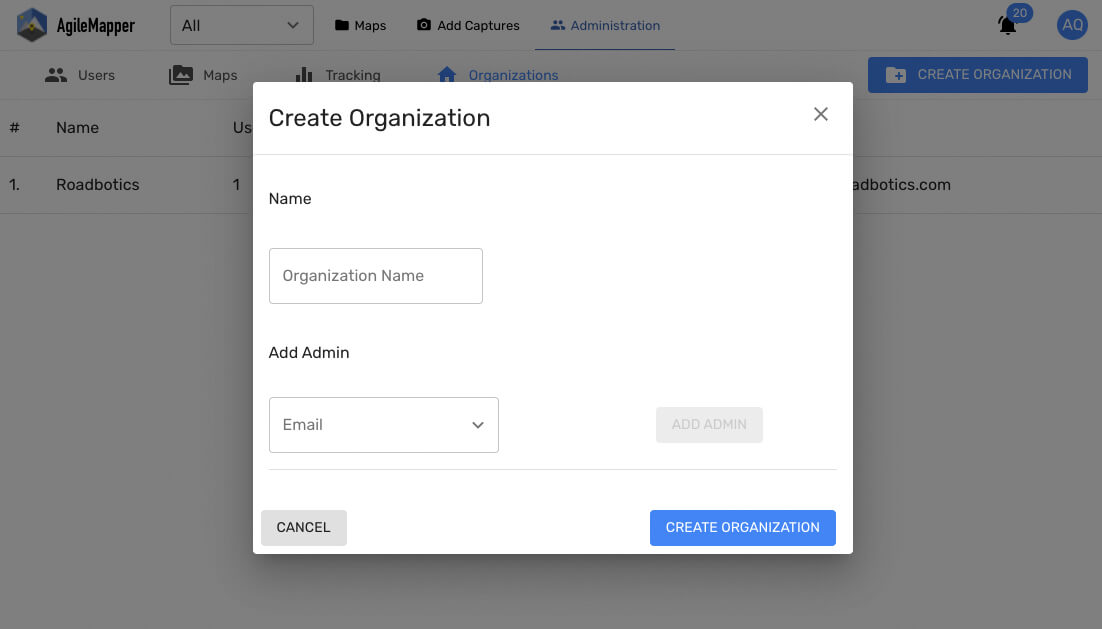
Task: Select the Administration top navigation tab
Action: click(x=605, y=25)
